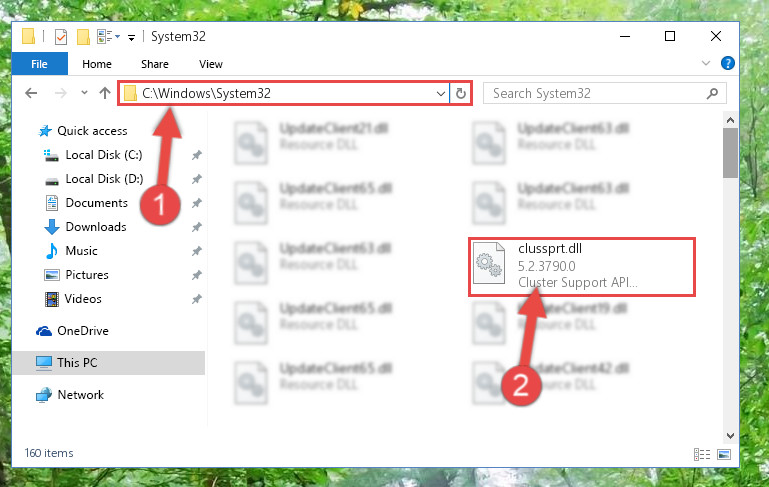Unpin Documents via its pin icon

pos(197,203)
